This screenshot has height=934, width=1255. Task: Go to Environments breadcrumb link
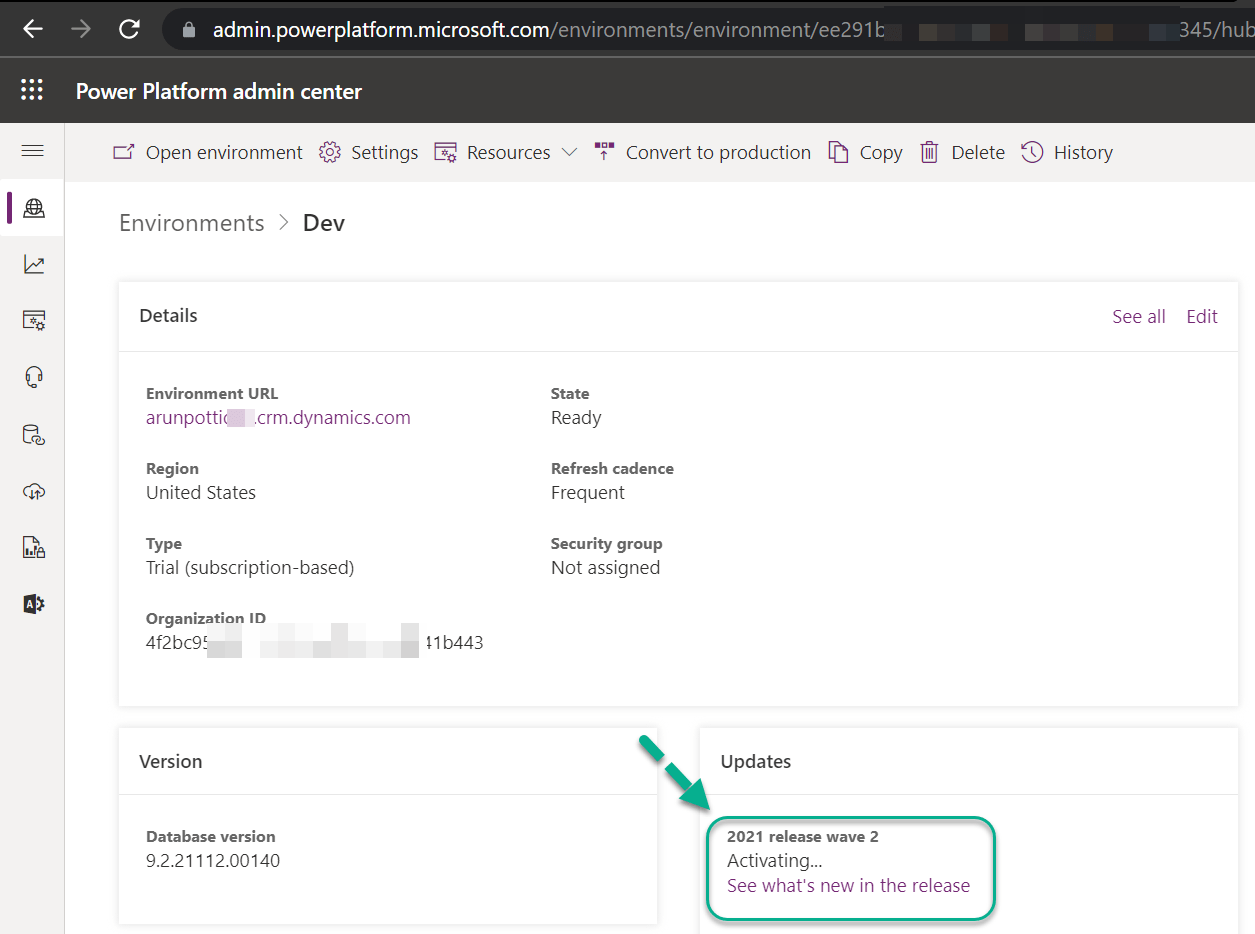(x=192, y=223)
